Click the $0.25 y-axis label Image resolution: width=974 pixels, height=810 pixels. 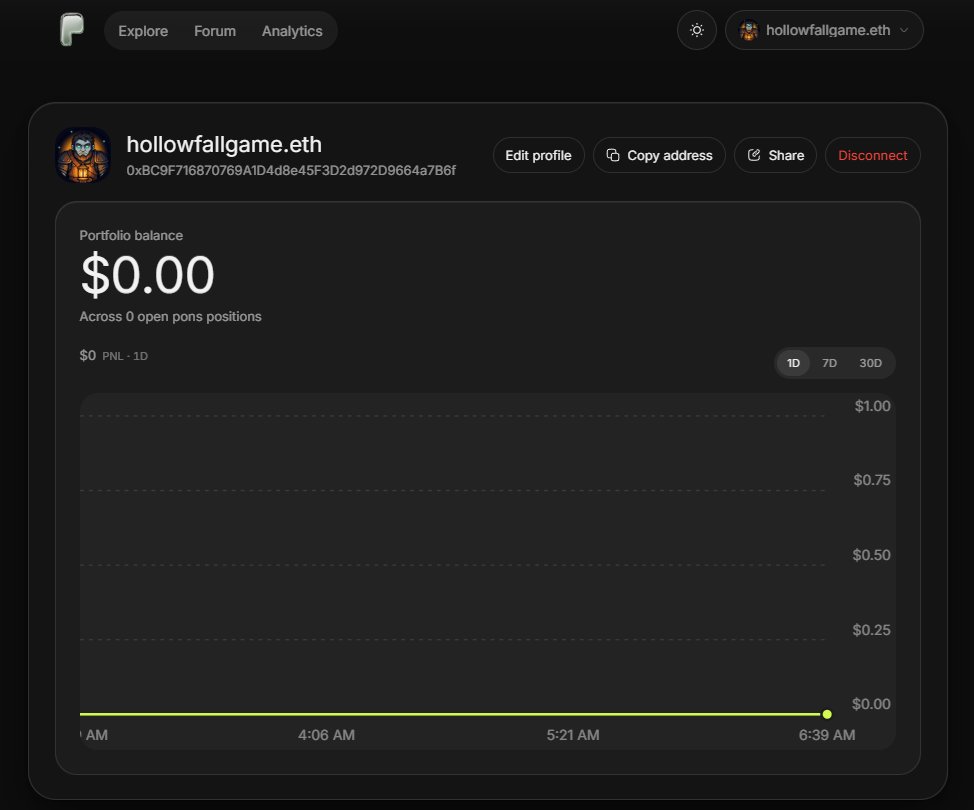click(x=871, y=630)
